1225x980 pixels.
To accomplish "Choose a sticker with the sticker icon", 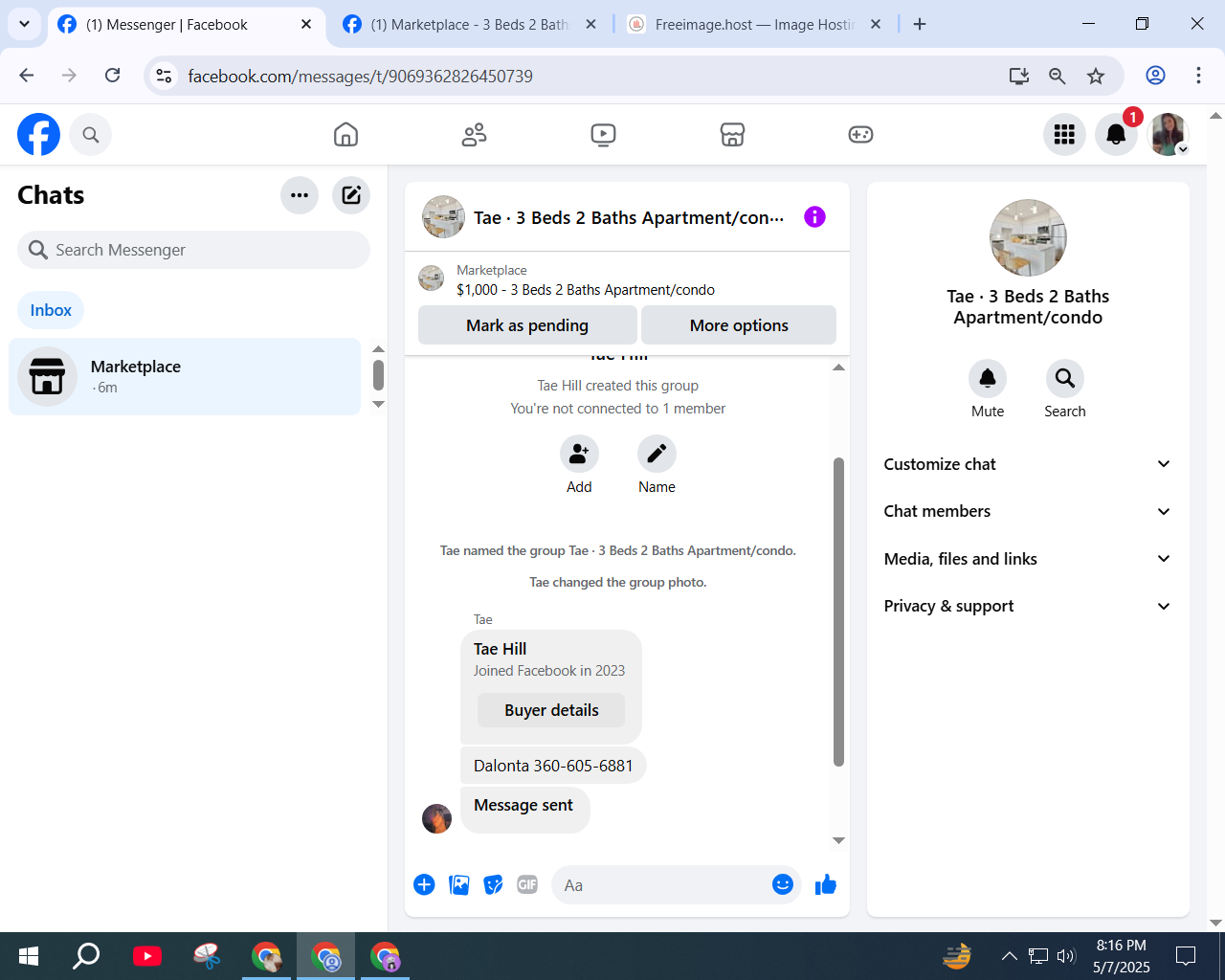I will [x=493, y=885].
